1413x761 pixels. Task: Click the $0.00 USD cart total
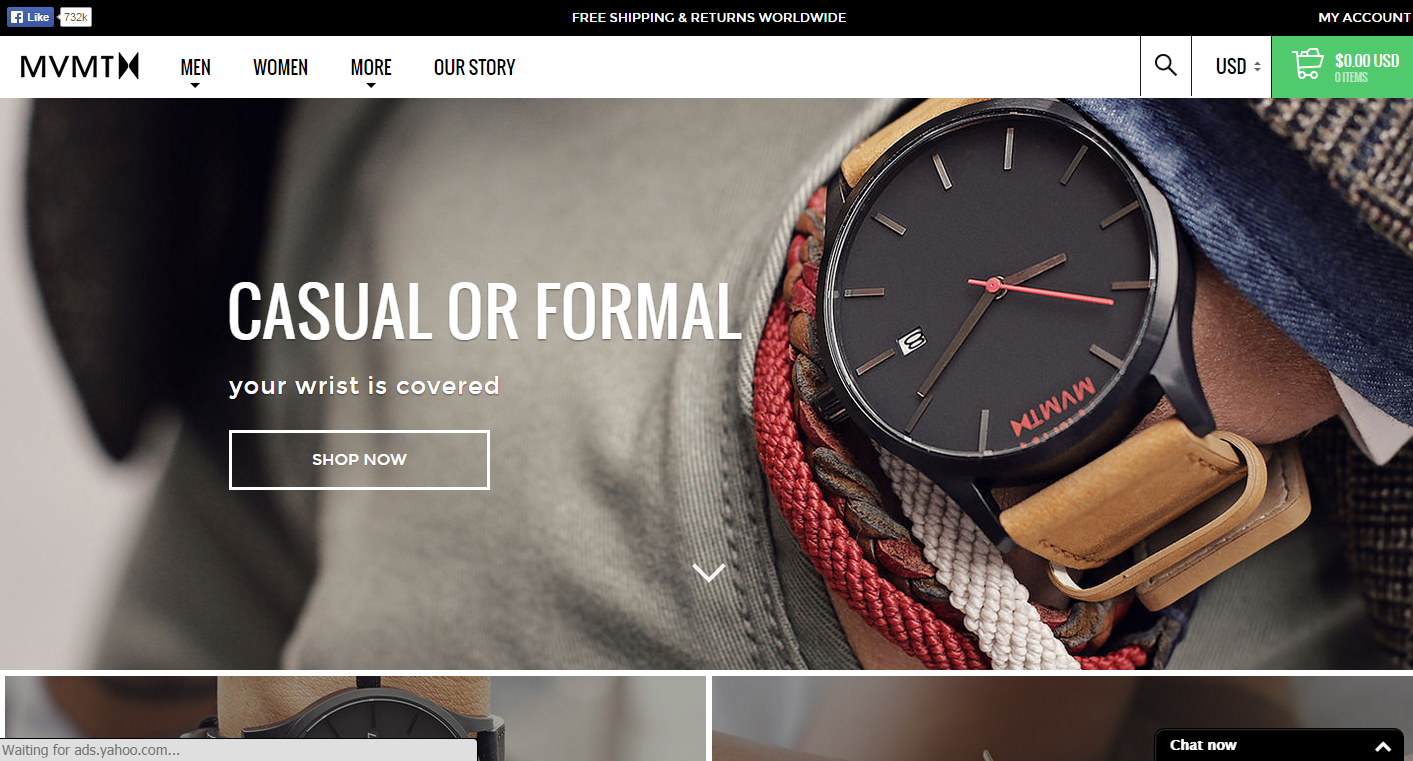point(1367,61)
